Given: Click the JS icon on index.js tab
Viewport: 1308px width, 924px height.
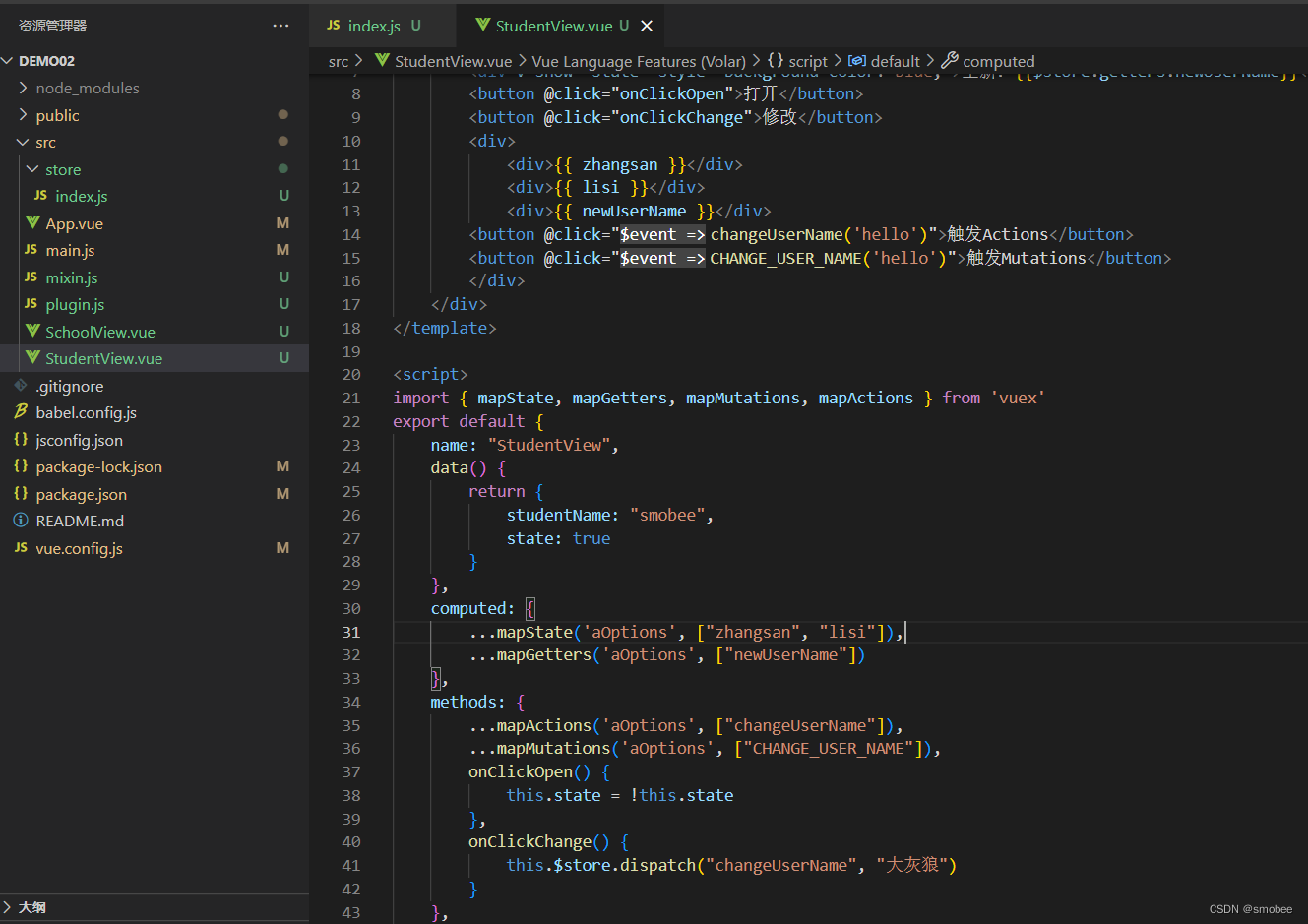Looking at the screenshot, I should point(334,25).
